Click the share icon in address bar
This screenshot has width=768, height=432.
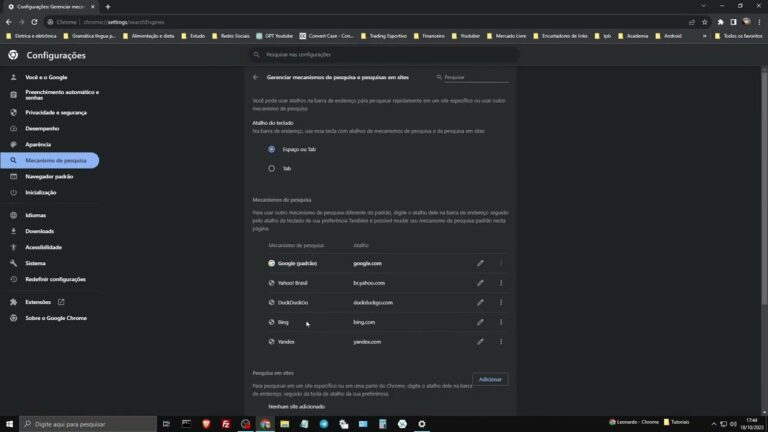(x=692, y=22)
